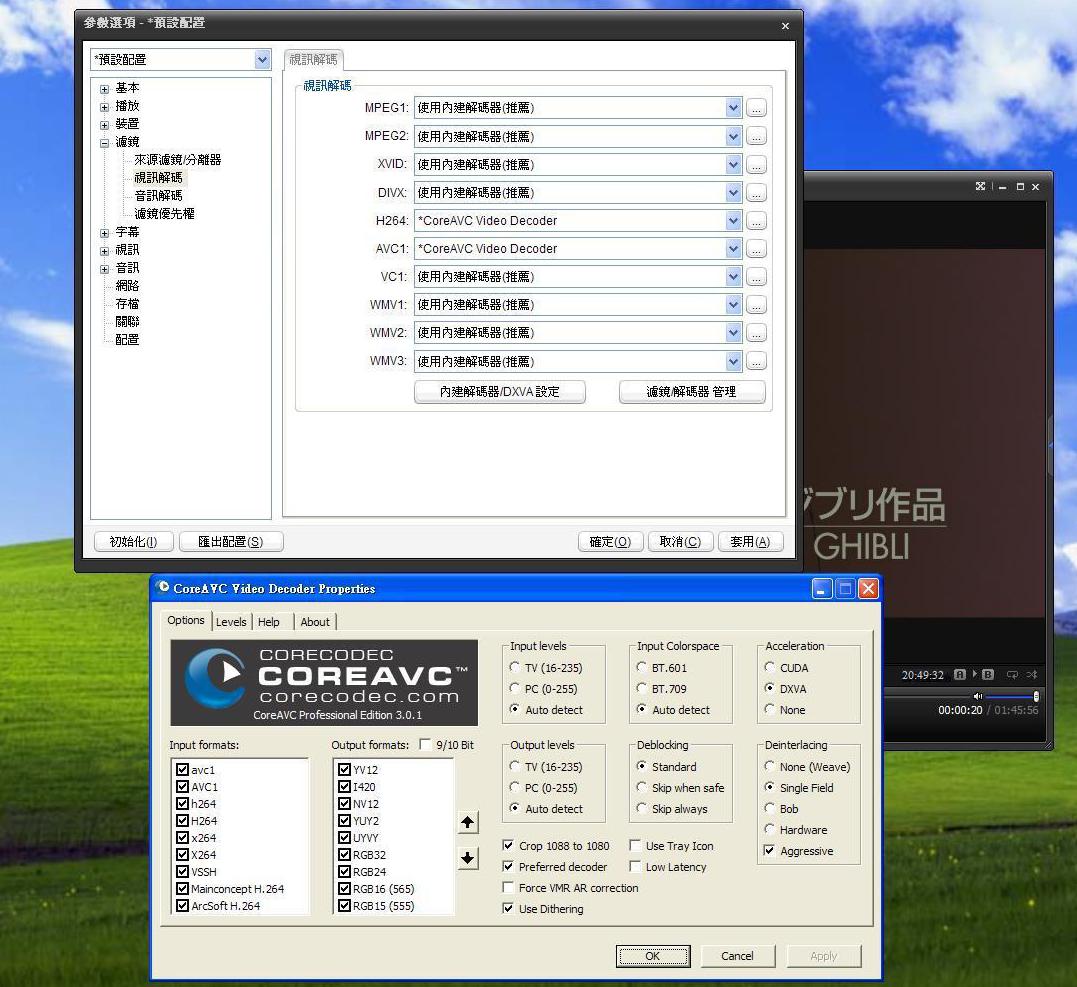Toggle Preferred decoder checkbox

pyautogui.click(x=508, y=867)
